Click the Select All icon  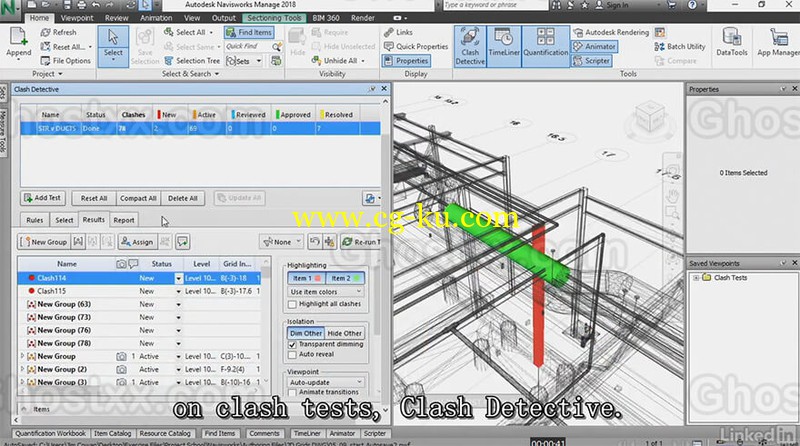[x=168, y=32]
